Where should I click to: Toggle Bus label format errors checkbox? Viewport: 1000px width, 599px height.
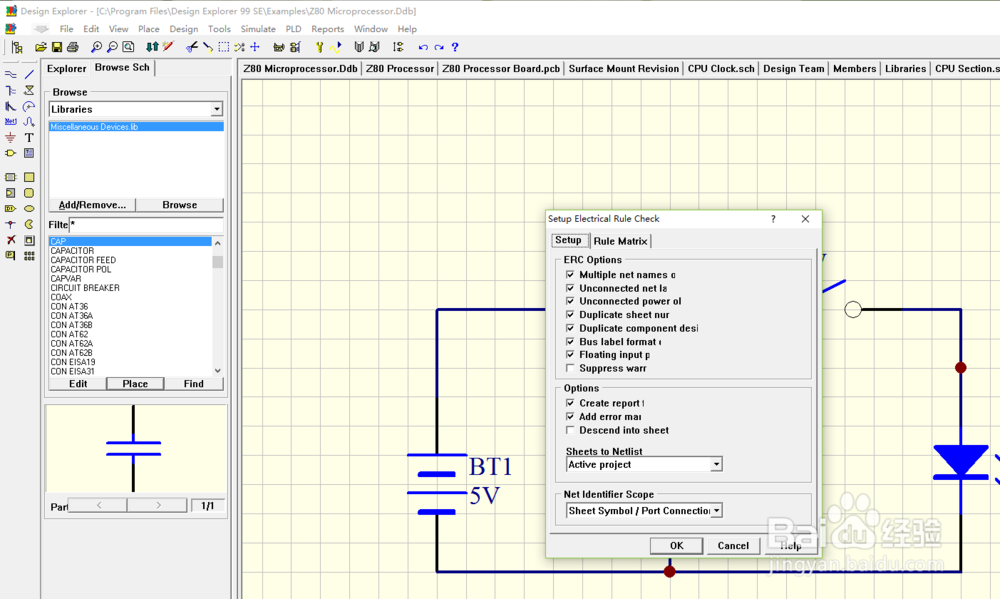570,341
